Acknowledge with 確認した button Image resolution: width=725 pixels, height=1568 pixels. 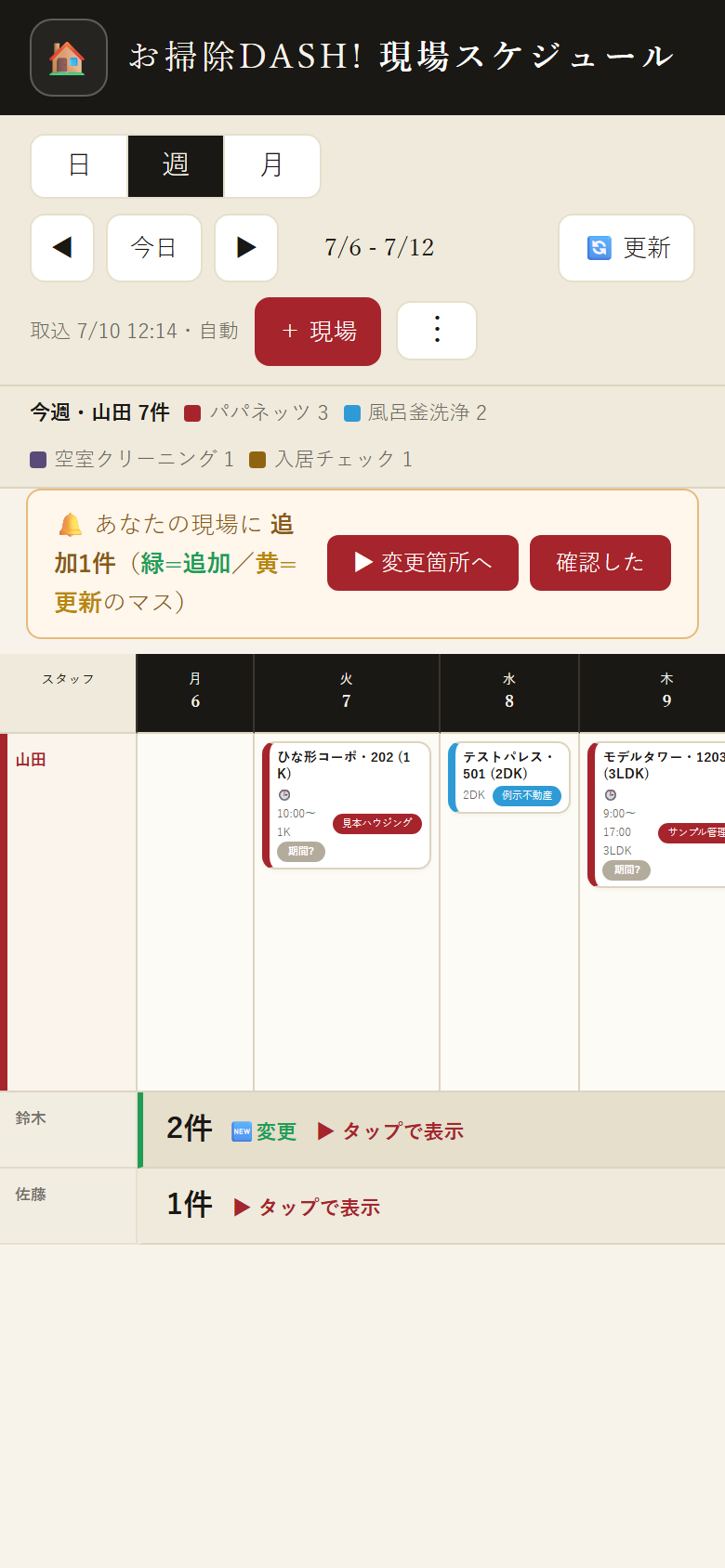[600, 563]
